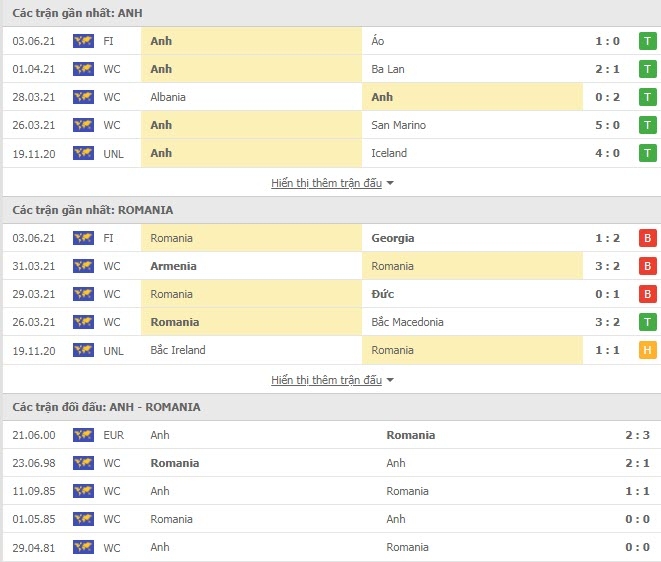Screen dimensions: 661x562
Task: Click world flag icon on 21.06.00 EUR match
Action: click(x=83, y=435)
